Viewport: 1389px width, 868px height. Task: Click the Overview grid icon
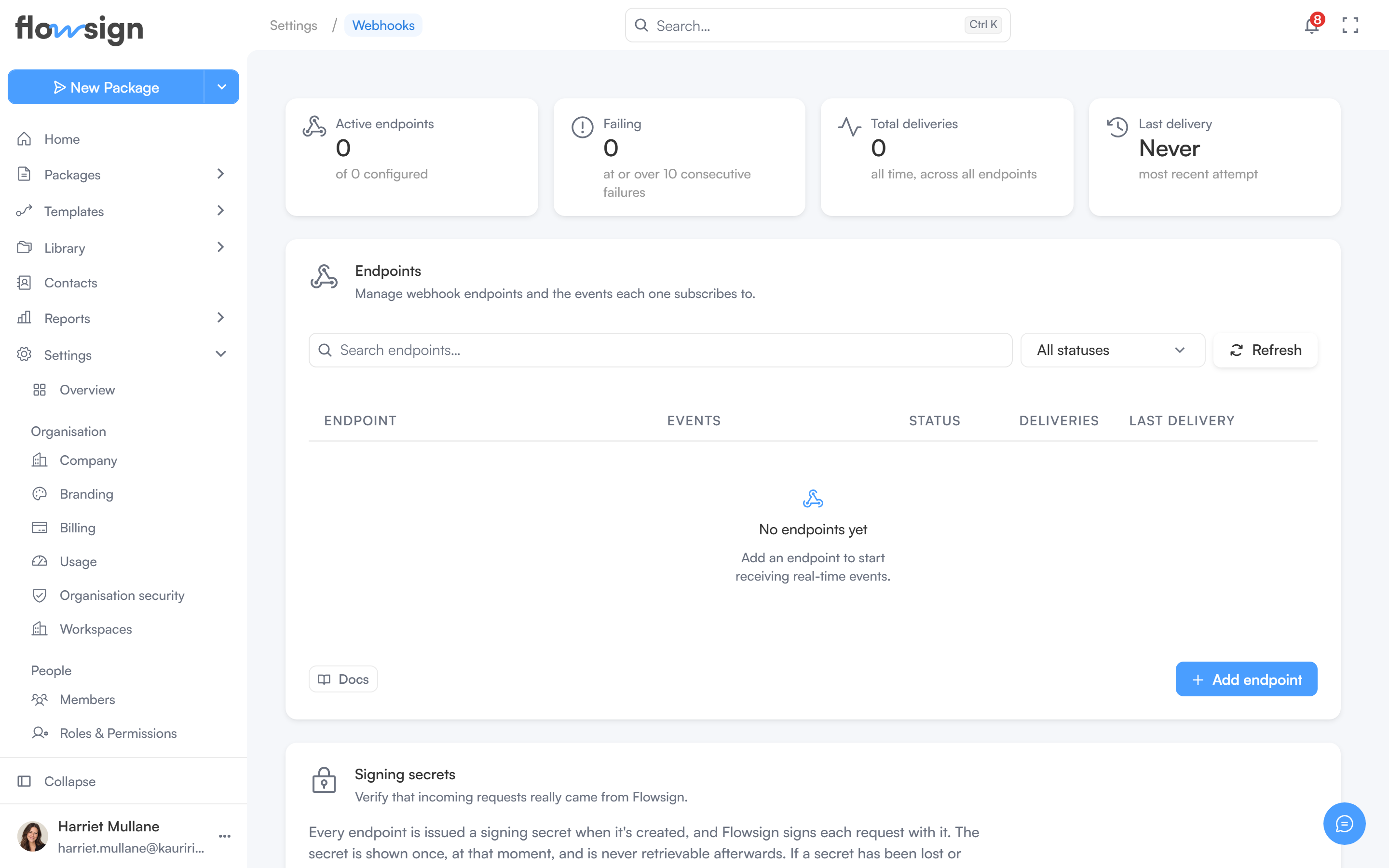40,390
